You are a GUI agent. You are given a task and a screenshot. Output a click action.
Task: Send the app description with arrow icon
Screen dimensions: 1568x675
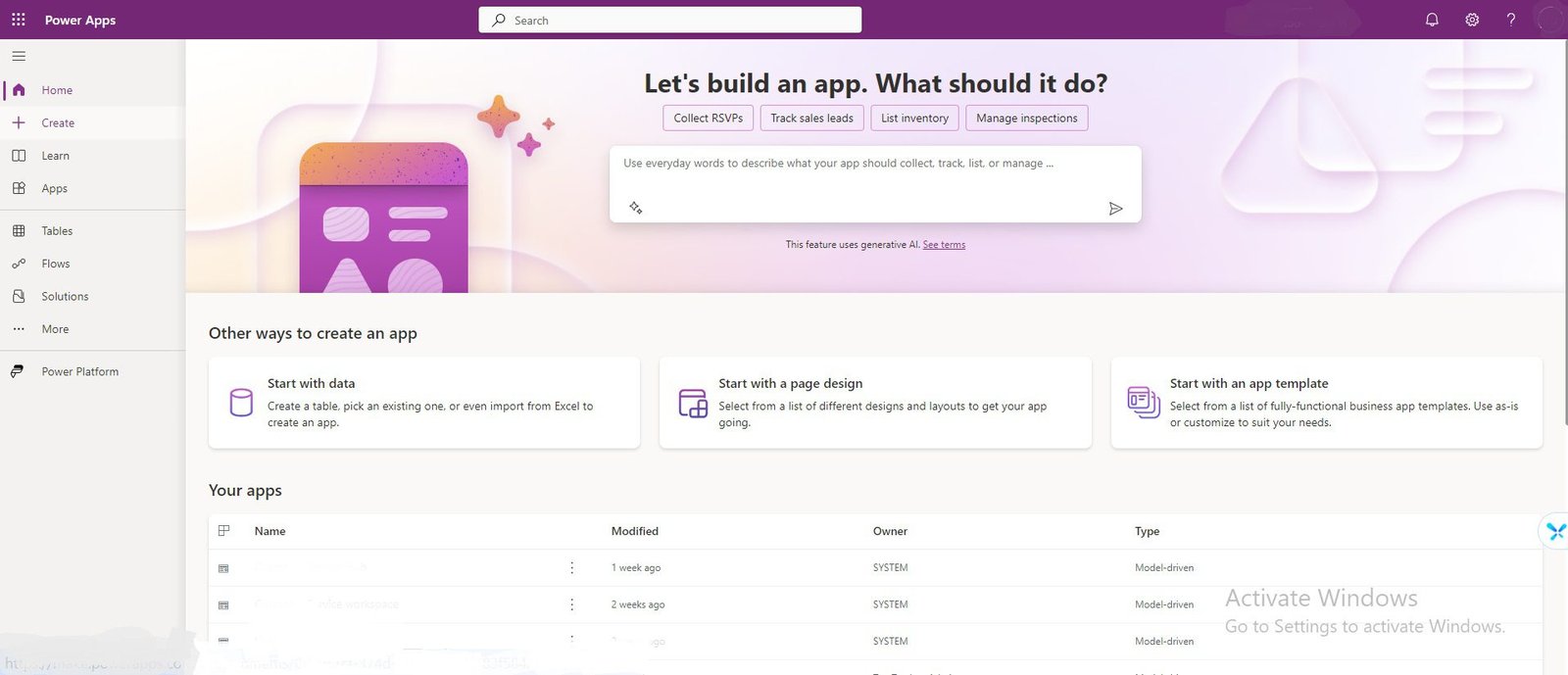[x=1115, y=209]
